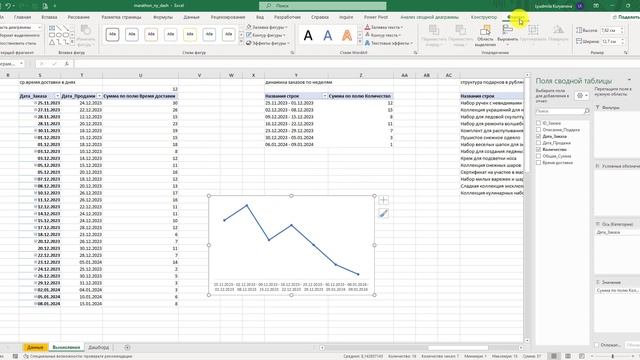Click the Send Backward (Переместить назад) icon
Image resolution: width=640 pixels, height=360 pixels.
point(460,30)
